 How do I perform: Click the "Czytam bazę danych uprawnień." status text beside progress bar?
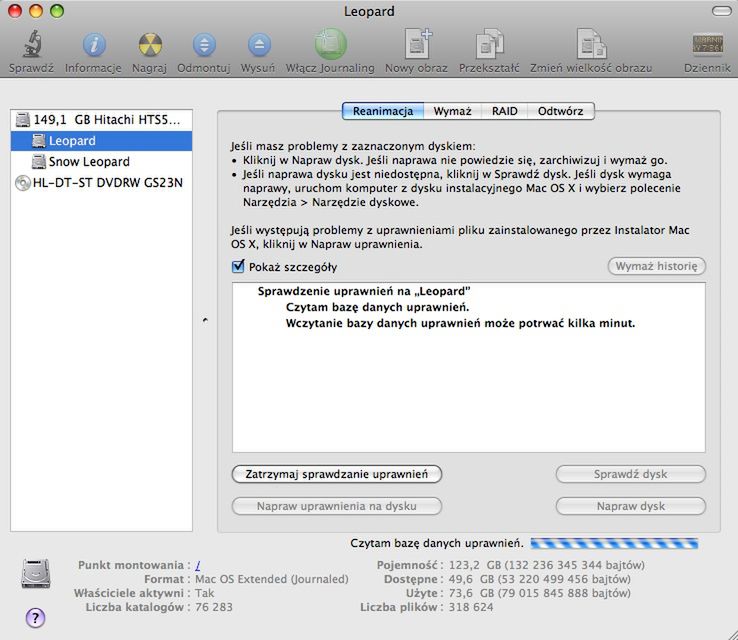[x=437, y=544]
